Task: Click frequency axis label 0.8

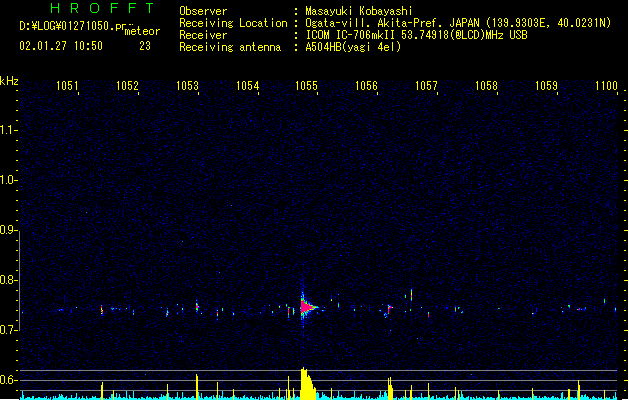Action: coord(8,280)
